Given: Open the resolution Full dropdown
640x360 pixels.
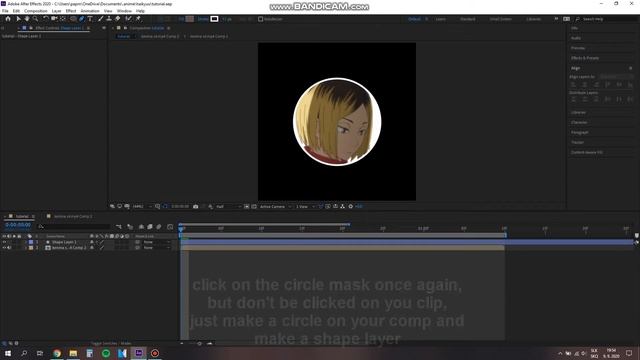Looking at the screenshot, I should tap(228, 207).
